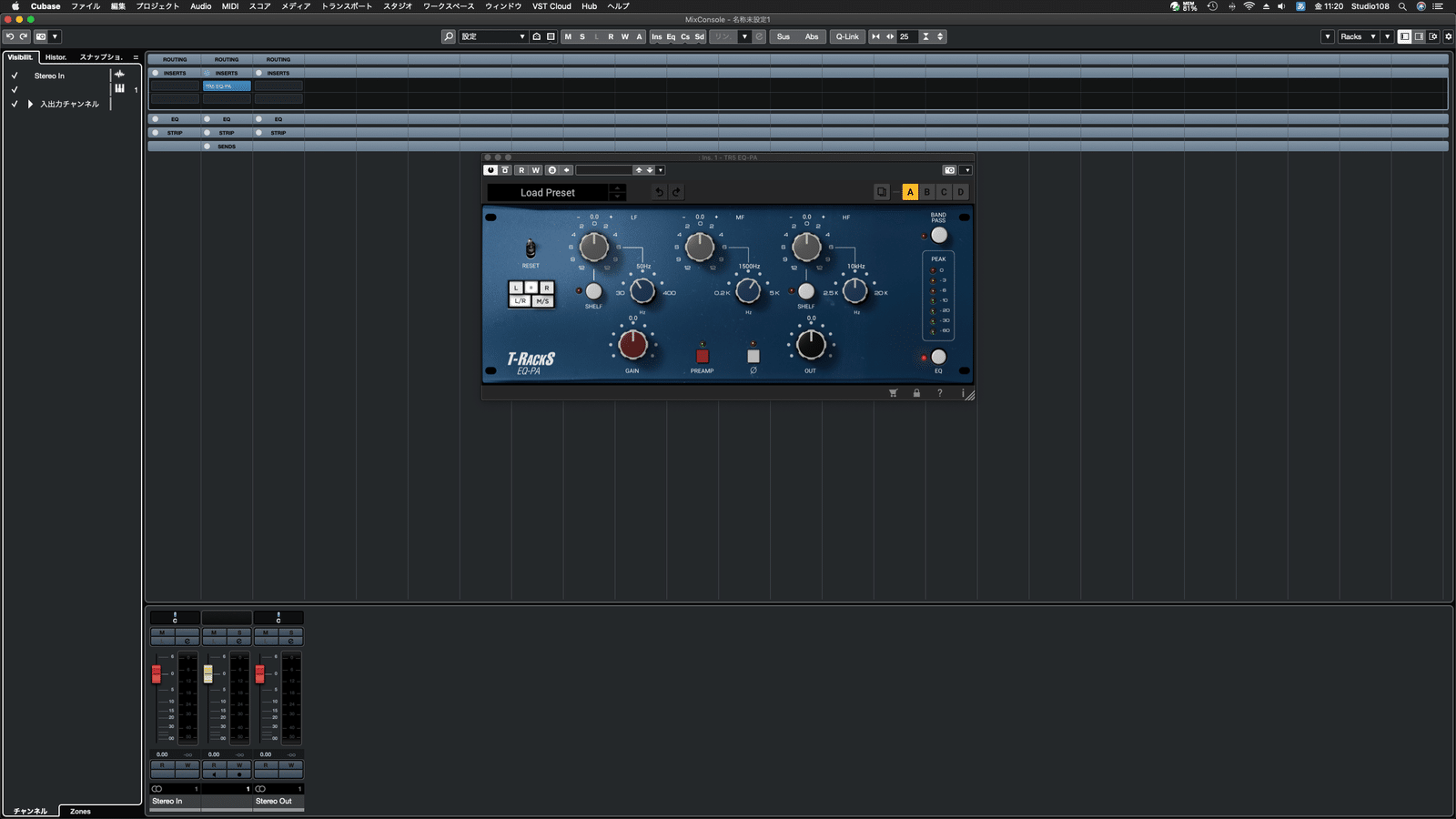Click the red Stereo In fader
1456x819 pixels.
(156, 673)
